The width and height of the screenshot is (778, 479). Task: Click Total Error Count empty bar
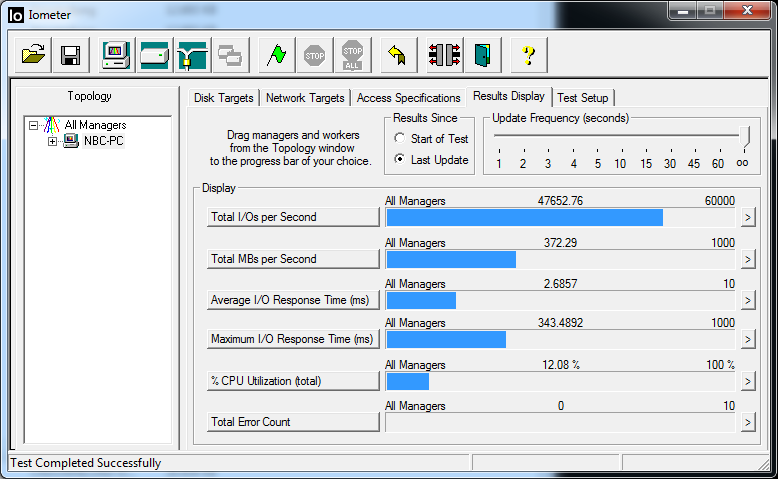560,422
